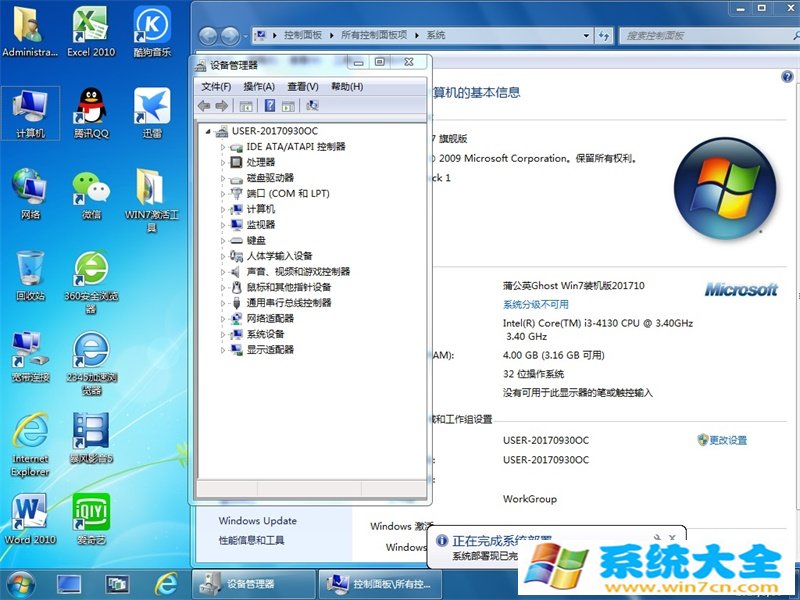
Task: Click scan for hardware changes toolbar icon
Action: (312, 105)
